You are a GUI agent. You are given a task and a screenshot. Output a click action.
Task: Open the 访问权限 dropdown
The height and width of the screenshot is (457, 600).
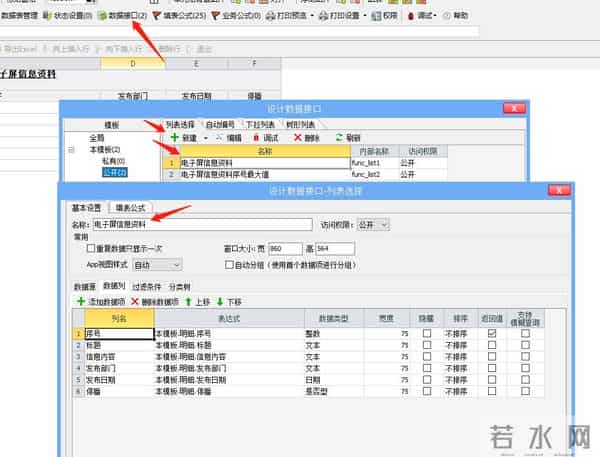[x=373, y=225]
